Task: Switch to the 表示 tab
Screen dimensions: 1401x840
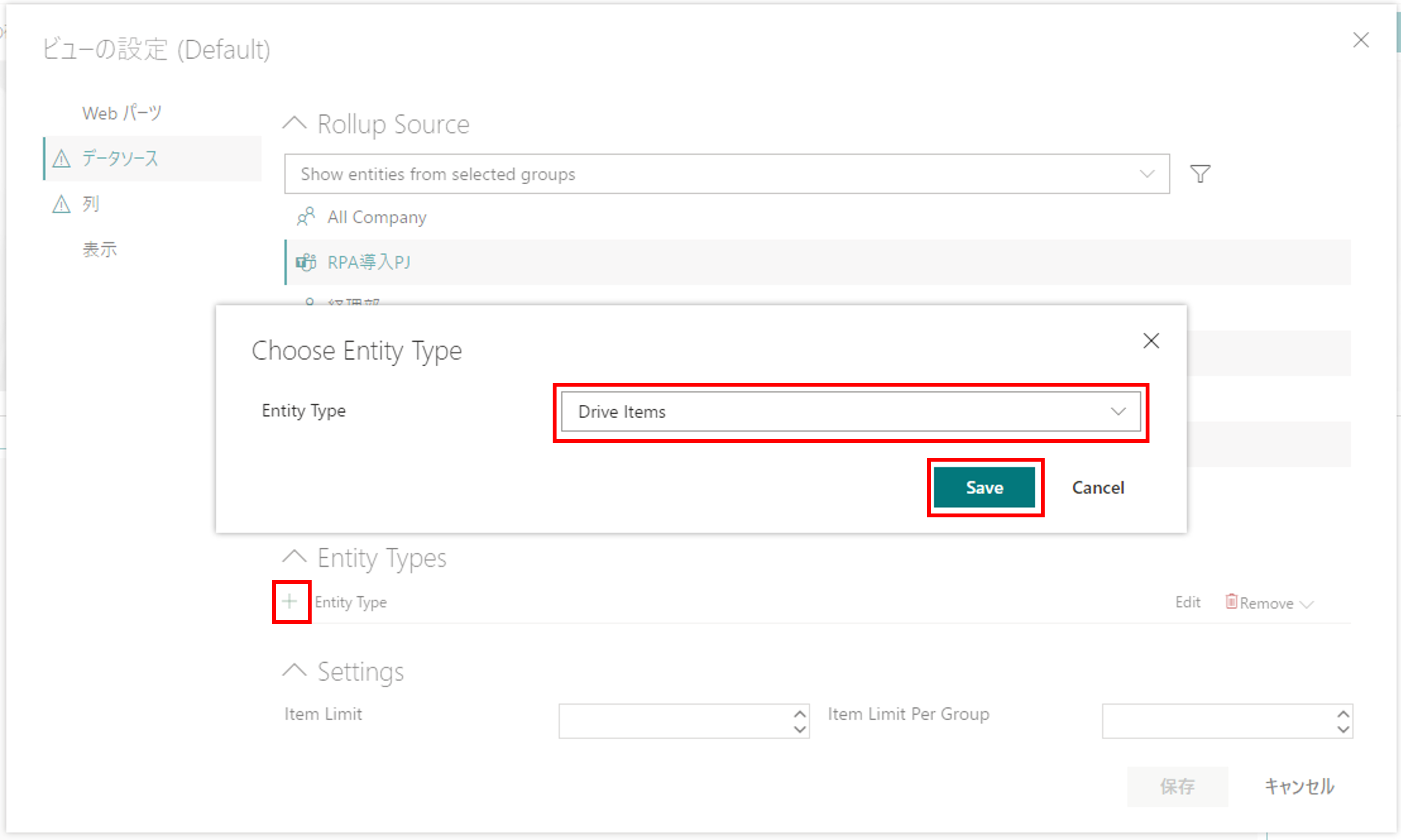Action: [x=100, y=250]
